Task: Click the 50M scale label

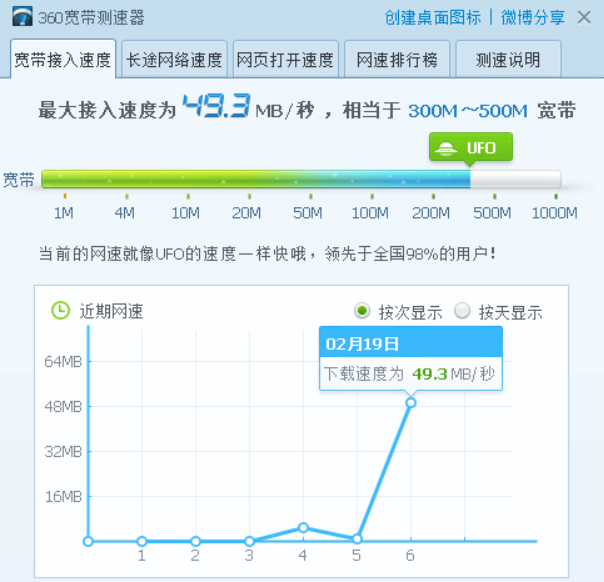Action: (x=308, y=213)
